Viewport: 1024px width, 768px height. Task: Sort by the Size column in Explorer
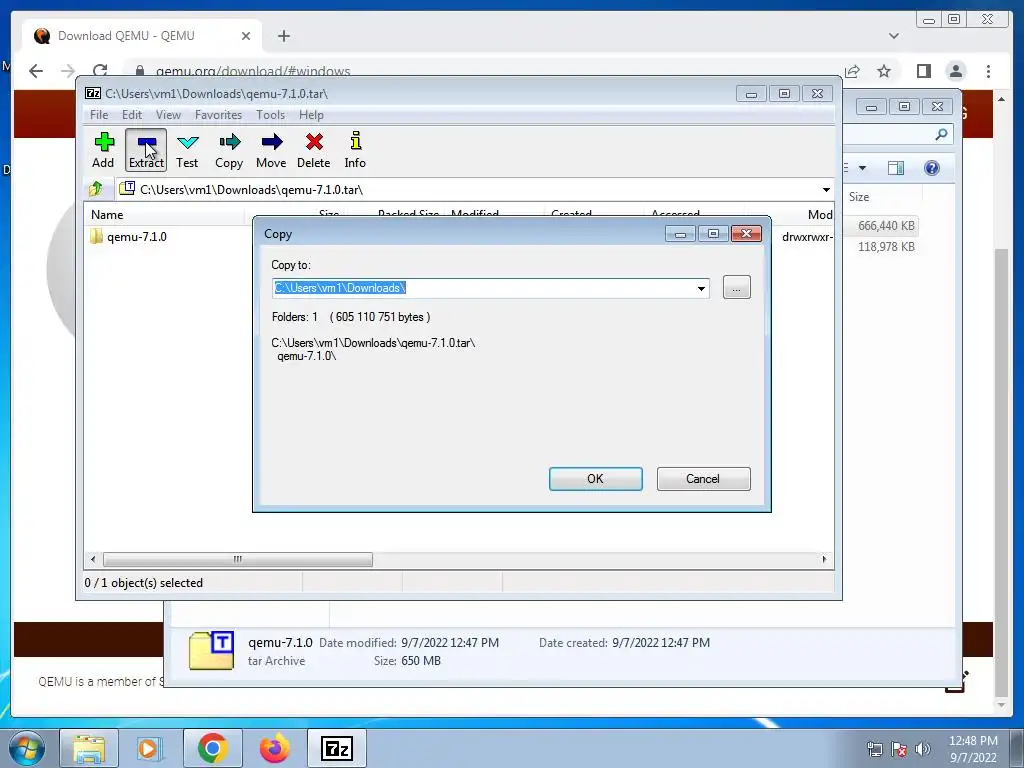pos(859,197)
